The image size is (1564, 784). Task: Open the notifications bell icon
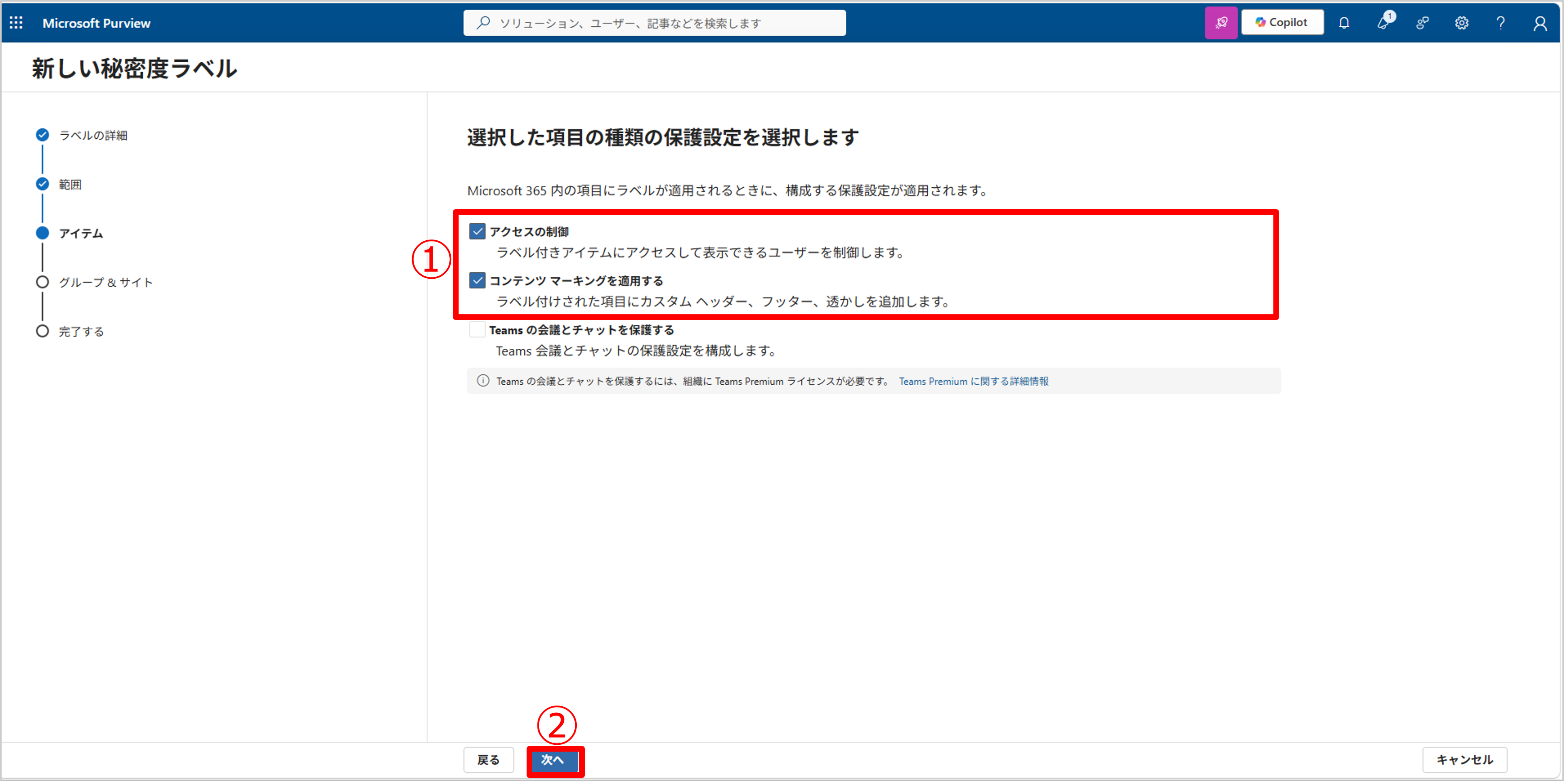(1344, 23)
